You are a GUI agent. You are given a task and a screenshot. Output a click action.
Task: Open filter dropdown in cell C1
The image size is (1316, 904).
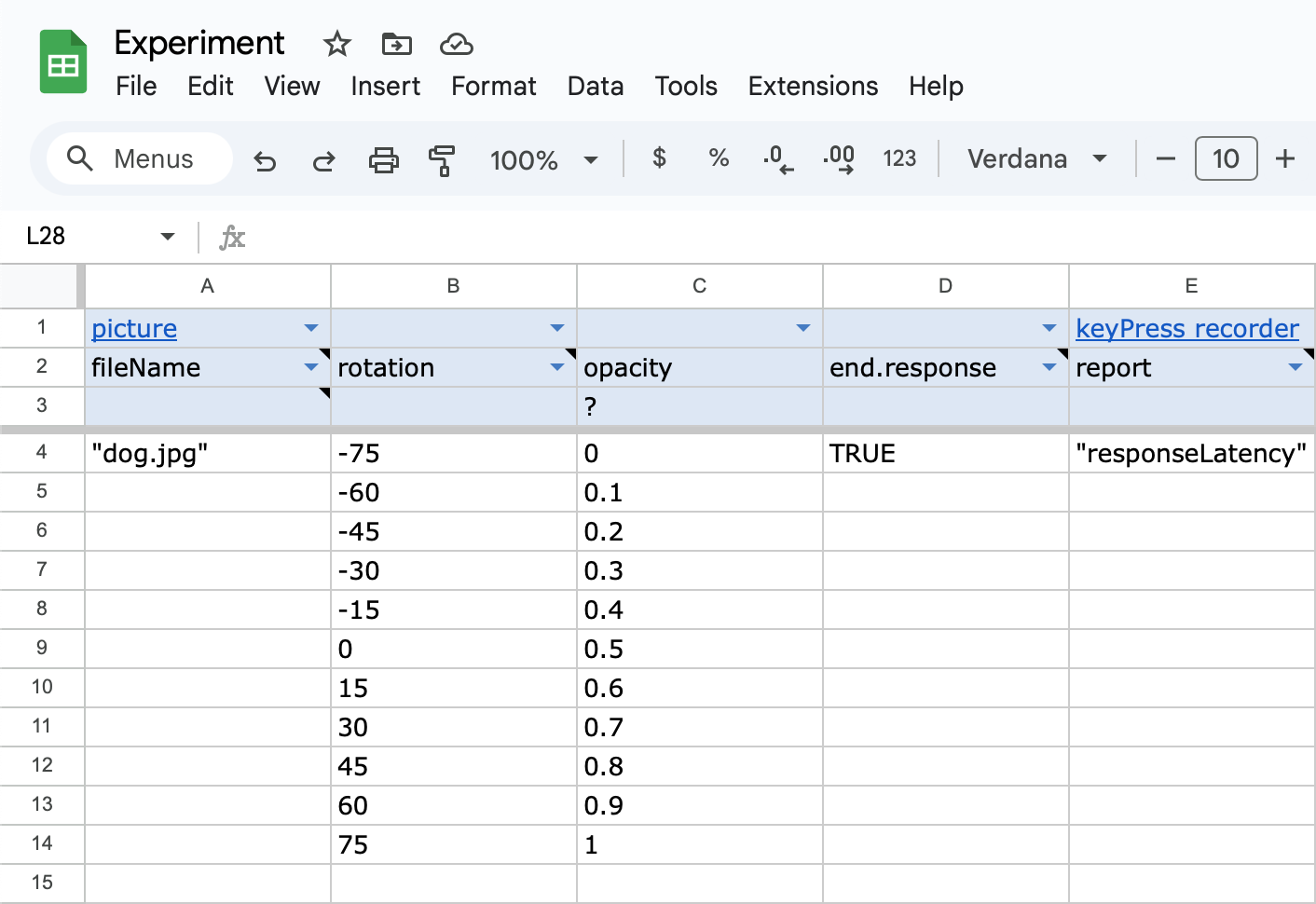pyautogui.click(x=803, y=328)
